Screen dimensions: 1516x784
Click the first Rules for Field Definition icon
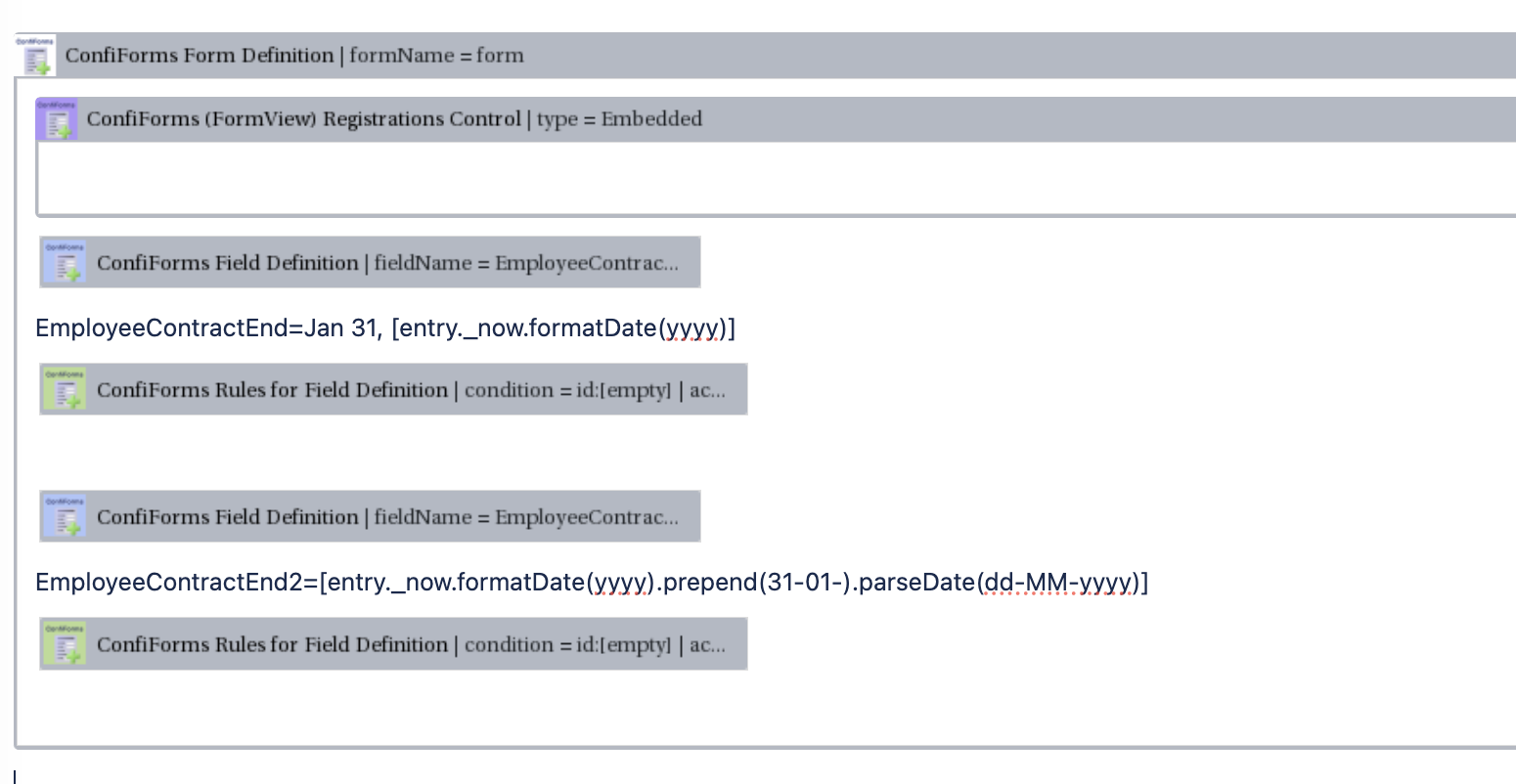(x=66, y=388)
